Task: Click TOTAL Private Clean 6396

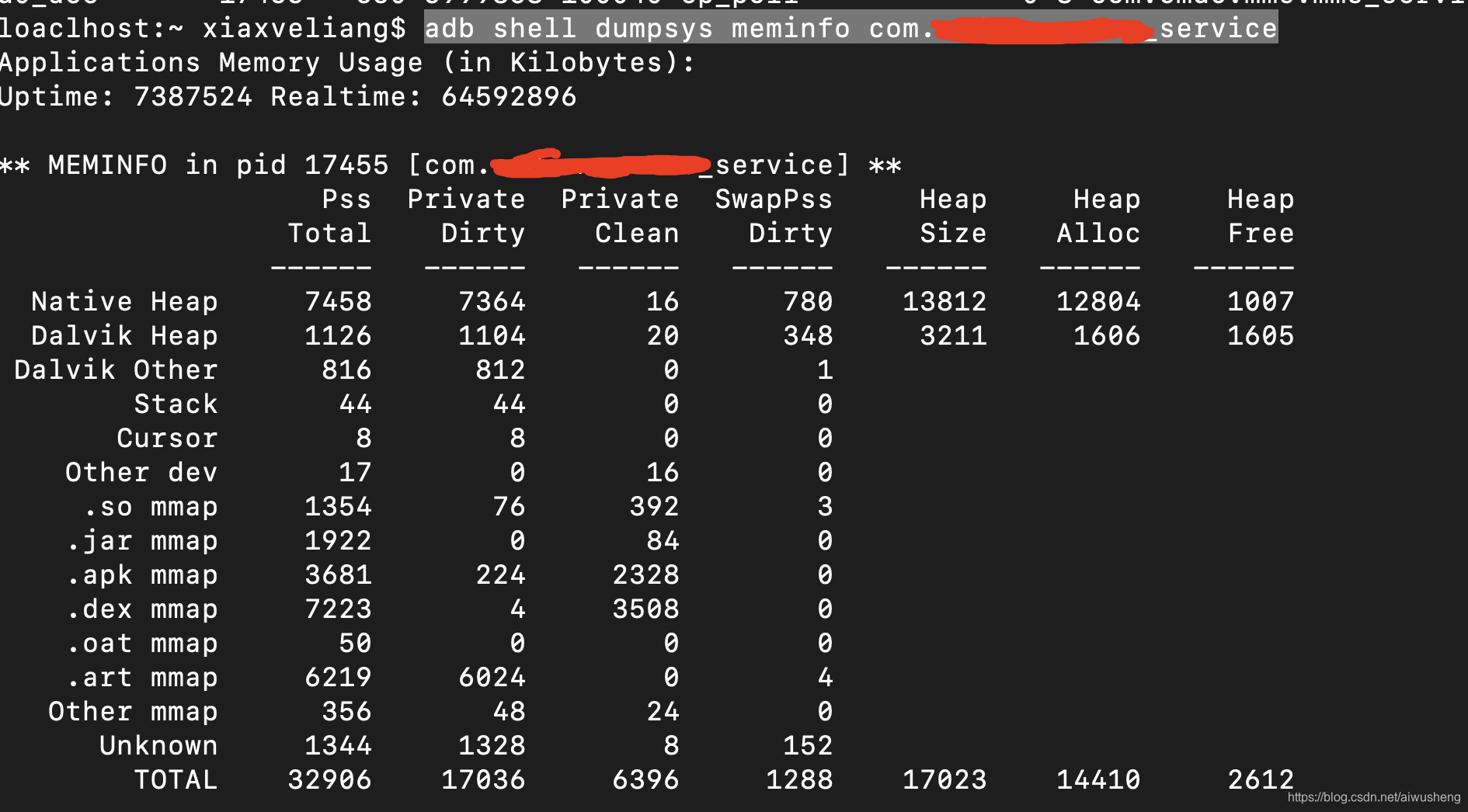Action: point(645,780)
